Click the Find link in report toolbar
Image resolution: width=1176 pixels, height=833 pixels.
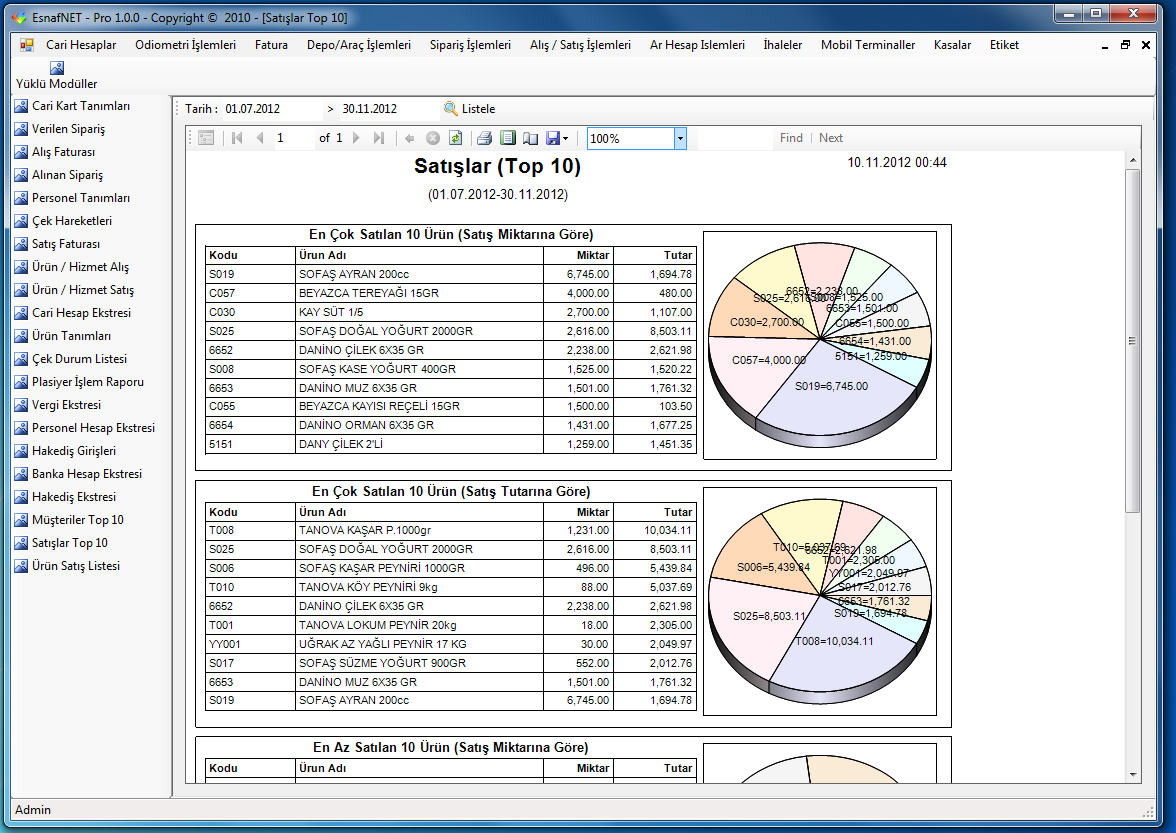[x=791, y=138]
